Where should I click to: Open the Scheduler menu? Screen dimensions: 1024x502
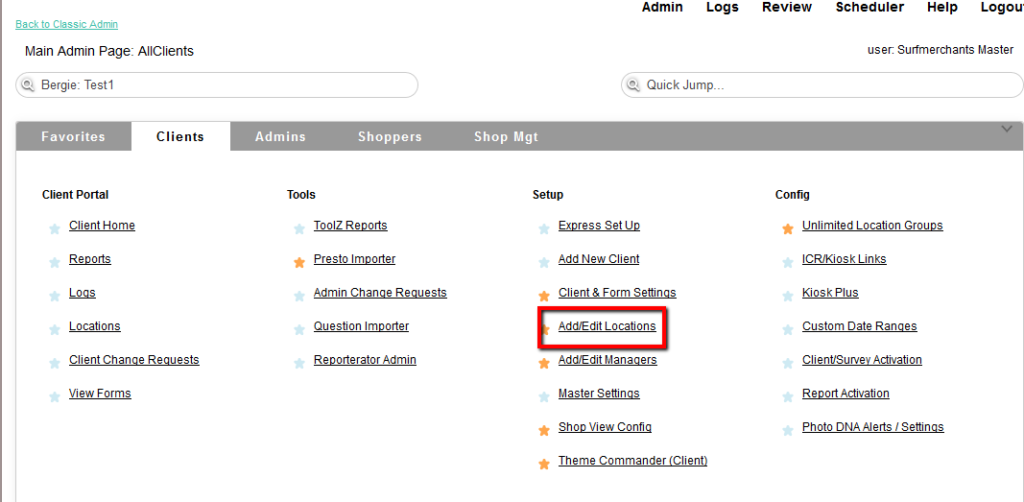pyautogui.click(x=869, y=7)
